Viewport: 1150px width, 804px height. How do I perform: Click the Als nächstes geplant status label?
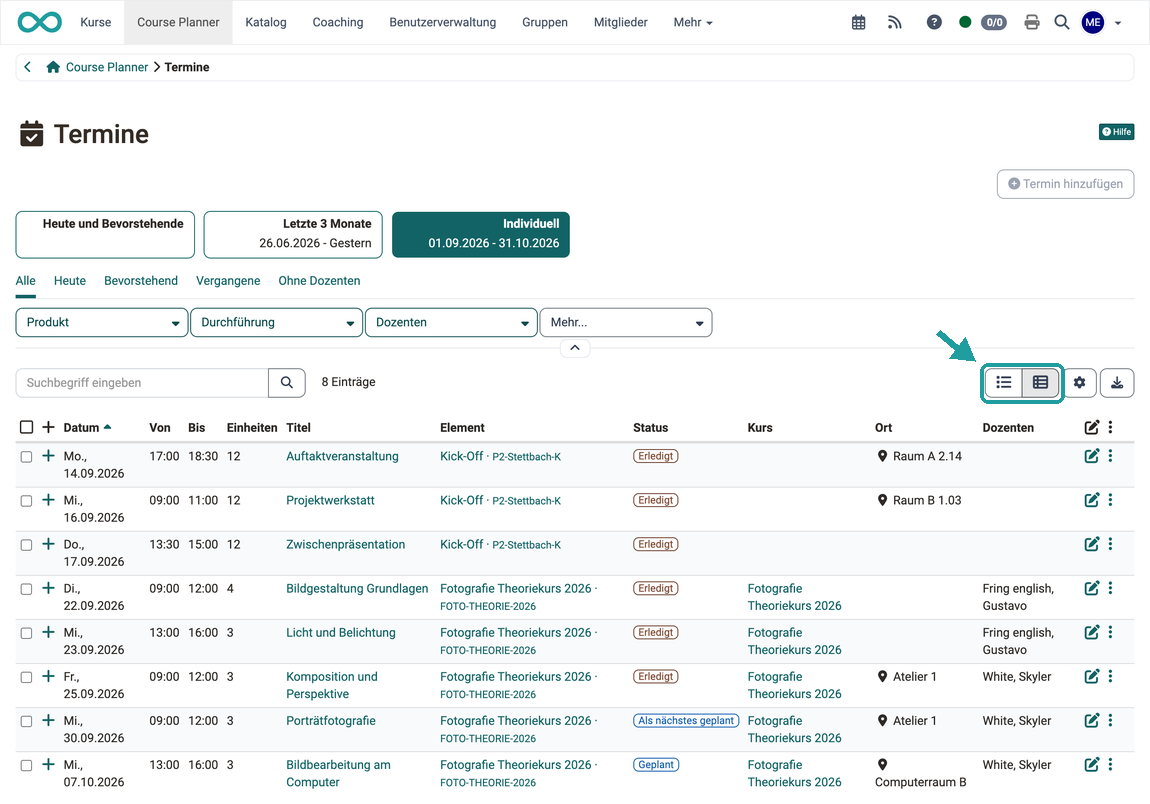[x=686, y=721]
